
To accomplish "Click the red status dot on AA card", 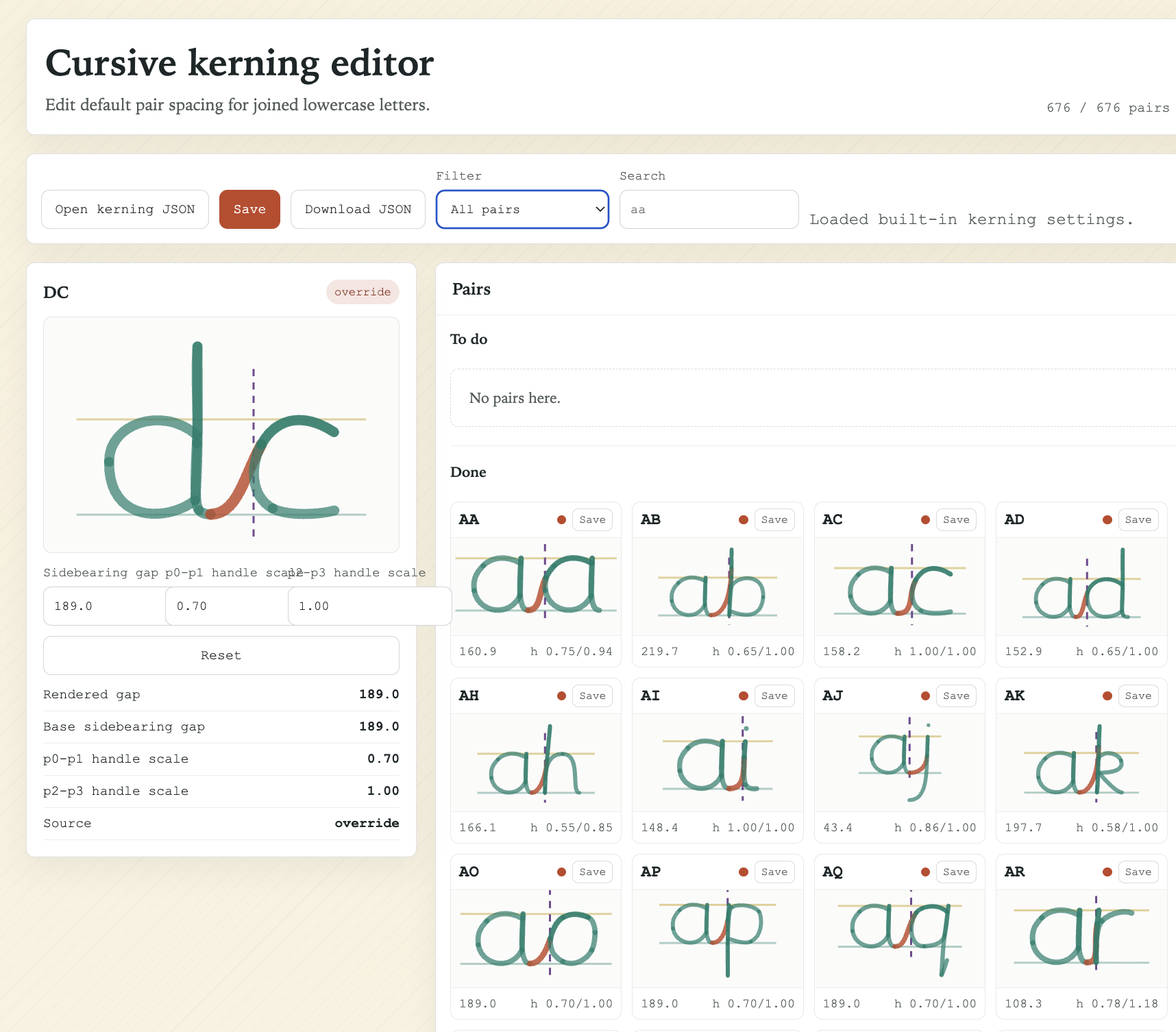I will [x=561, y=520].
